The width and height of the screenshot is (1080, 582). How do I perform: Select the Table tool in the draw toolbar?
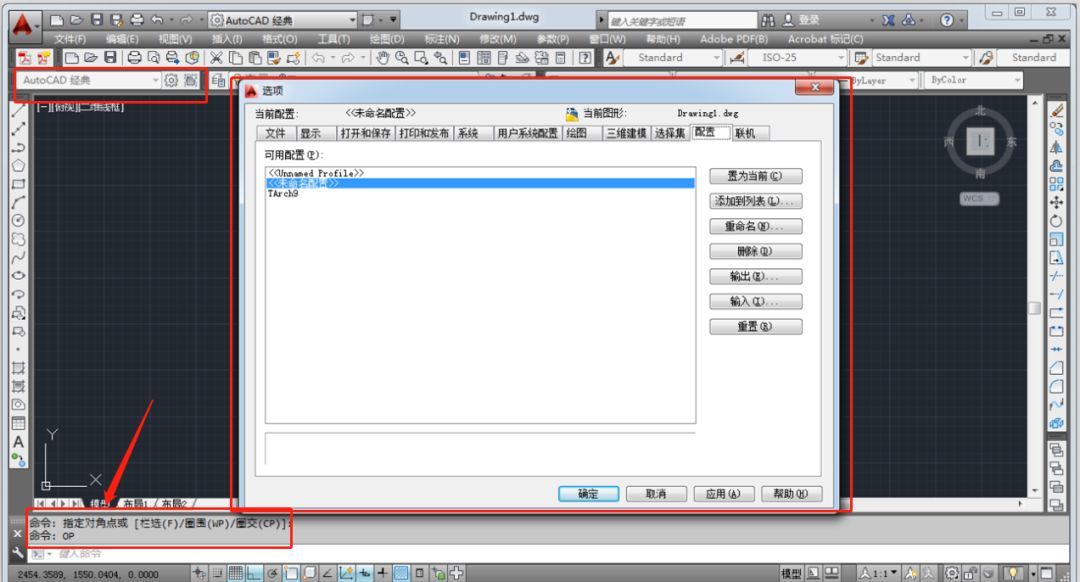click(19, 423)
